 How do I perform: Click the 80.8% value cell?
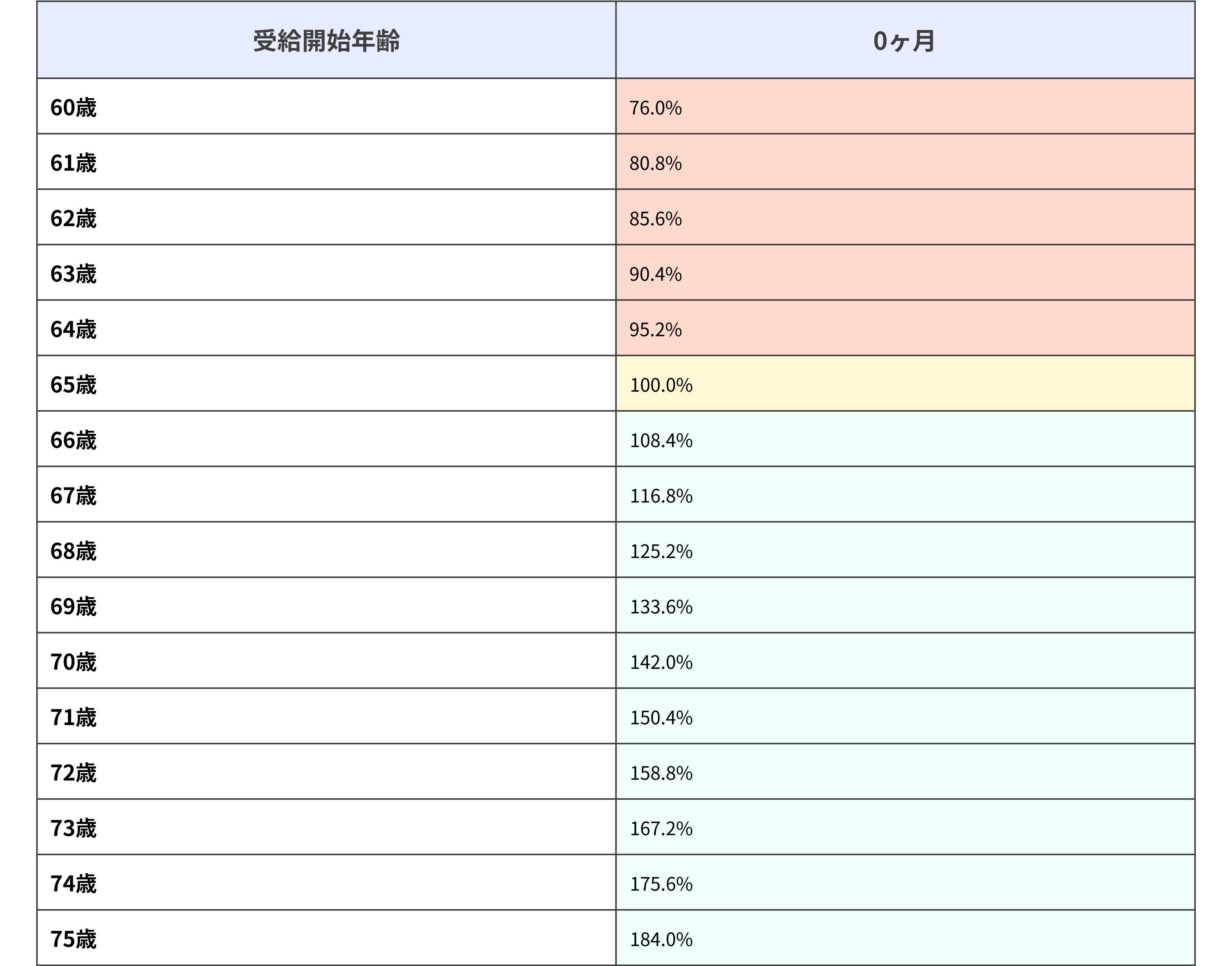pyautogui.click(x=656, y=163)
